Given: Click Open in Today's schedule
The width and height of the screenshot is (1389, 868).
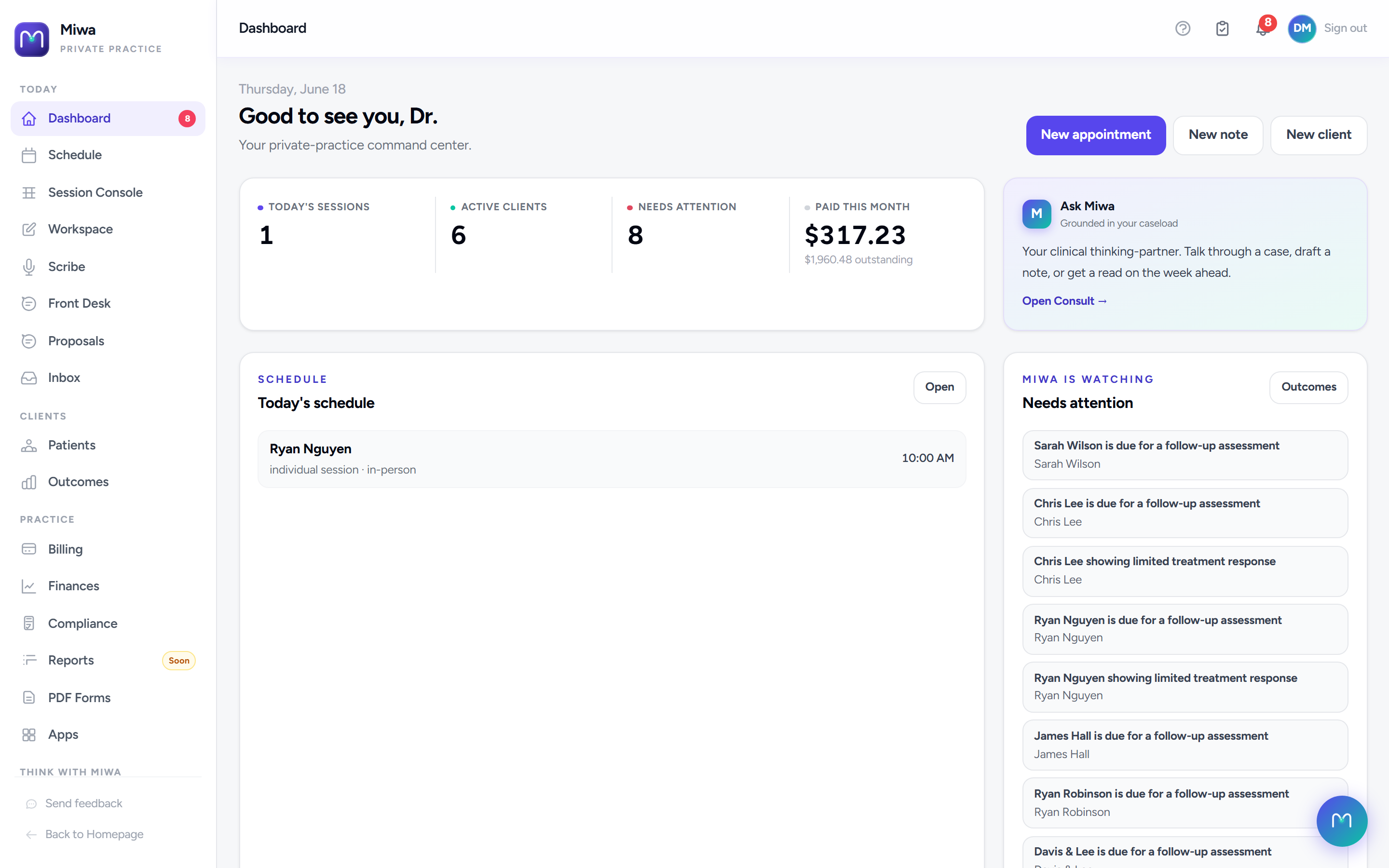Looking at the screenshot, I should tap(940, 388).
